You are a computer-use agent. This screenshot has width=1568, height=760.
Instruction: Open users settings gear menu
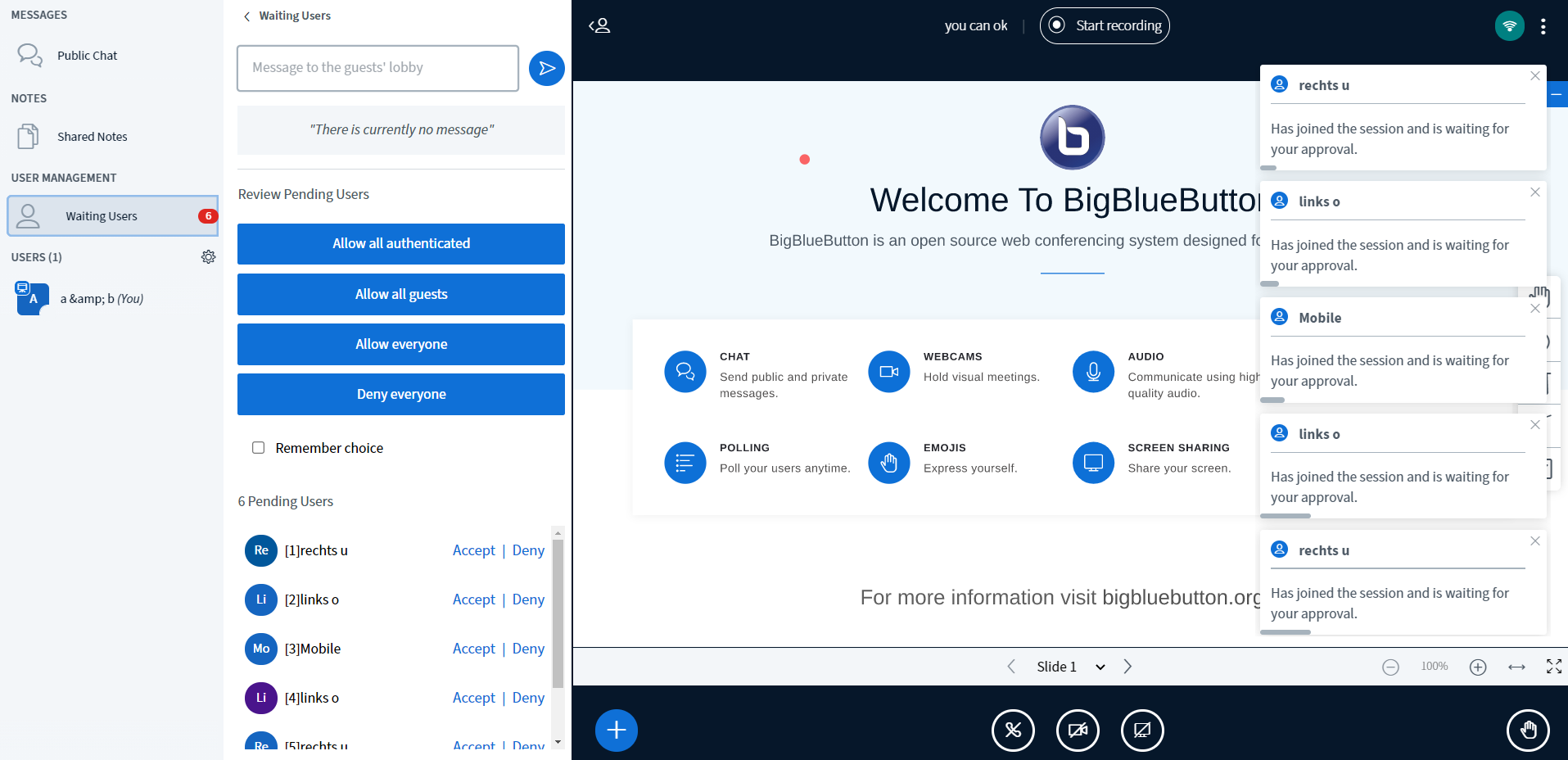209,257
